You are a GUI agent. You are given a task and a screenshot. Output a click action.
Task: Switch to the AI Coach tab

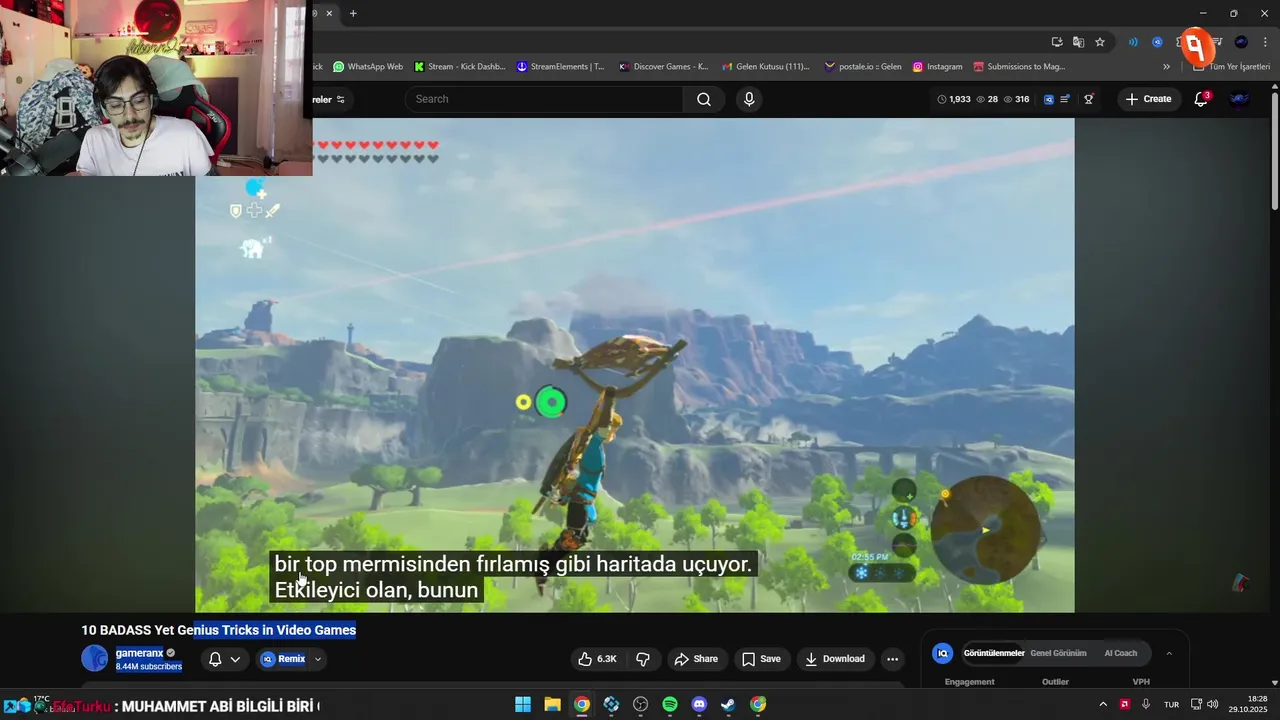1120,653
